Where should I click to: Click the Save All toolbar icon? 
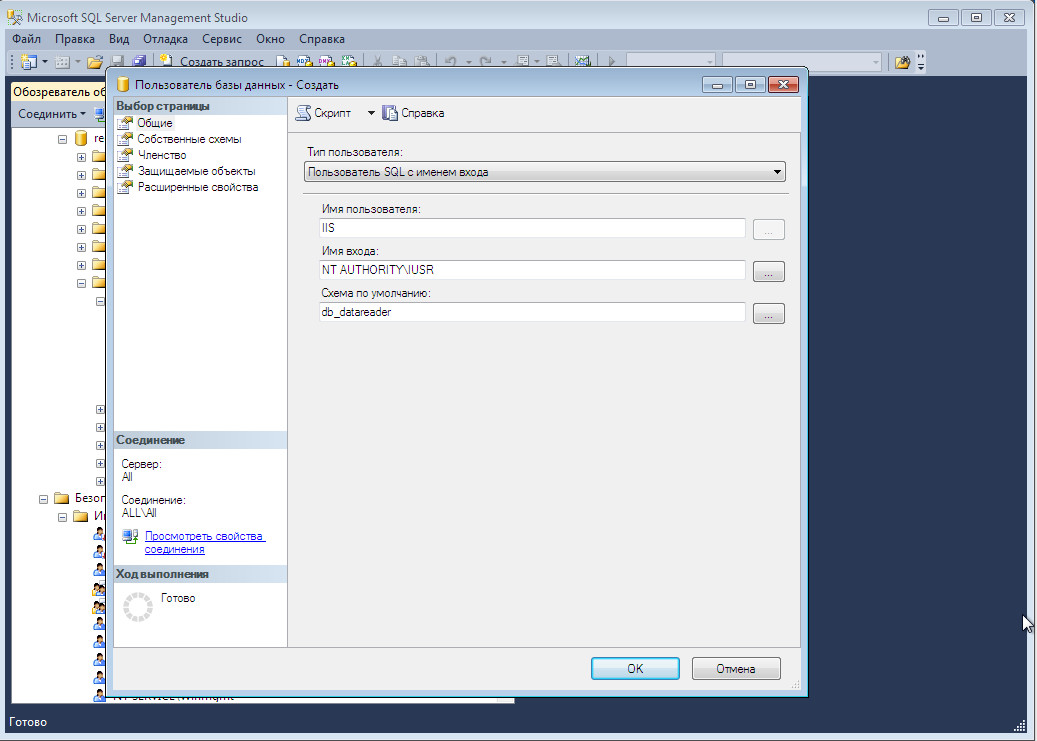tap(139, 62)
